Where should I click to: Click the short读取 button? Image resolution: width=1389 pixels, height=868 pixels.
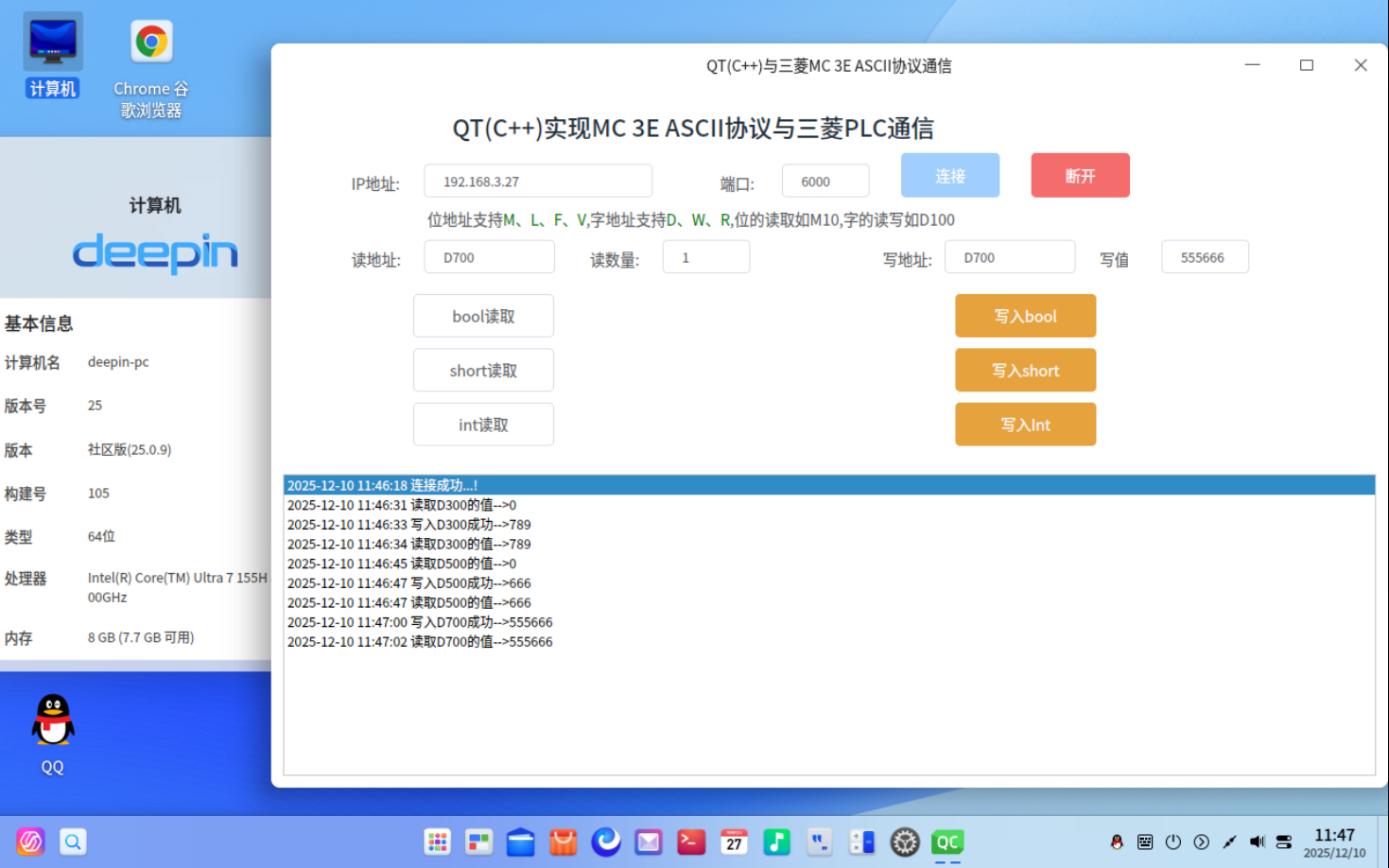coord(483,370)
